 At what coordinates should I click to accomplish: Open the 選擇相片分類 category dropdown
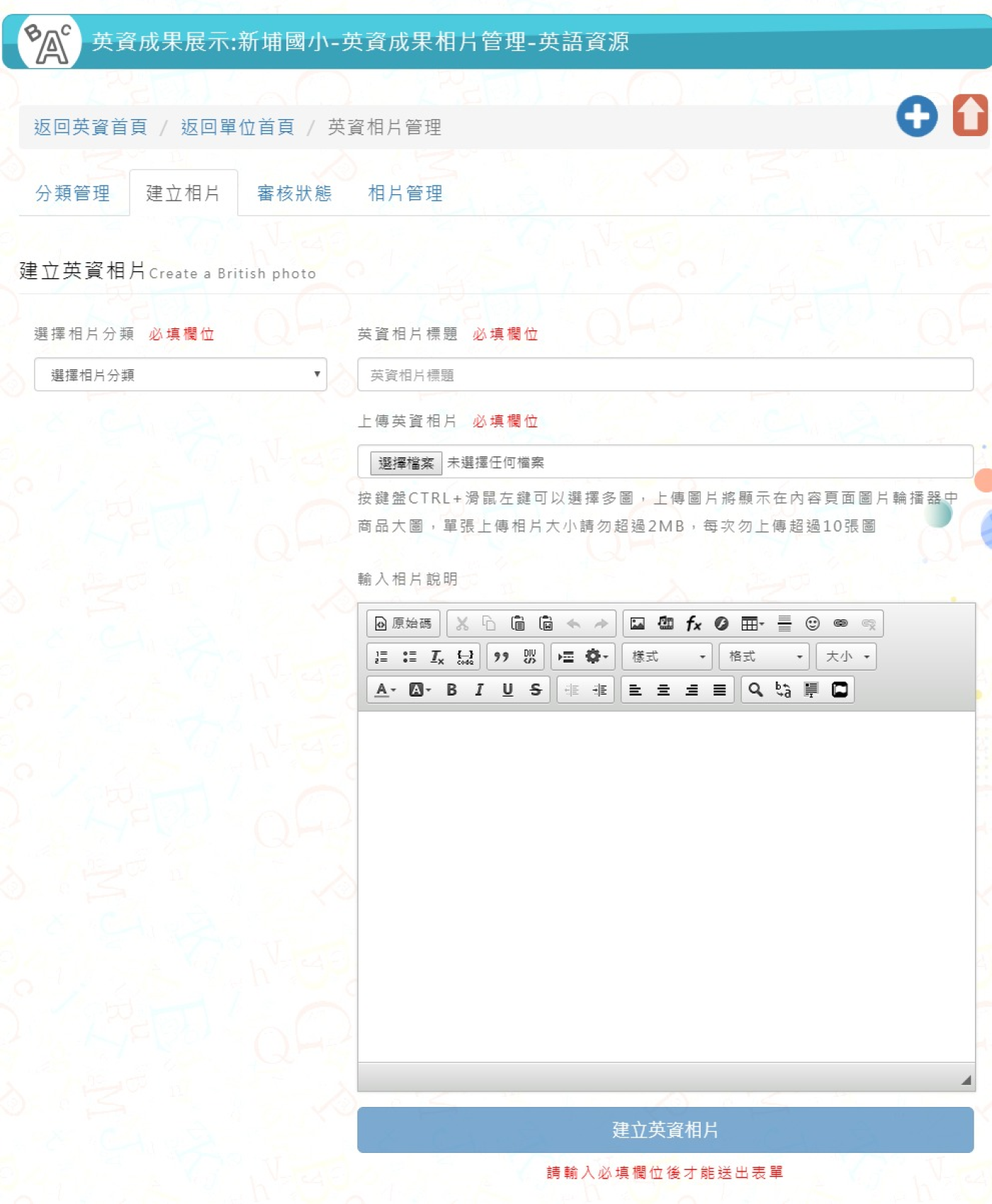180,375
